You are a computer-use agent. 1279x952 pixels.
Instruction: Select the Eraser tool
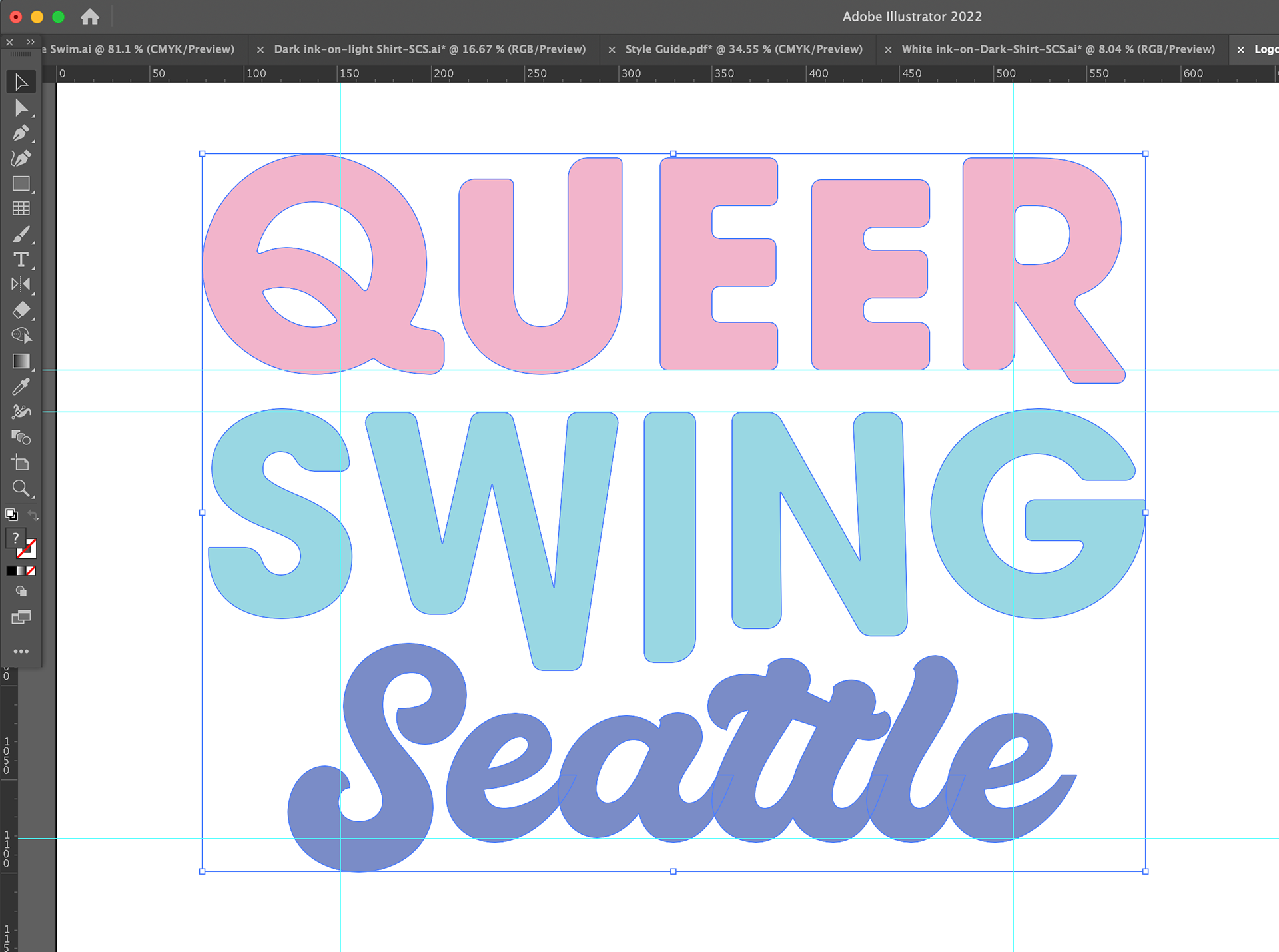(21, 310)
